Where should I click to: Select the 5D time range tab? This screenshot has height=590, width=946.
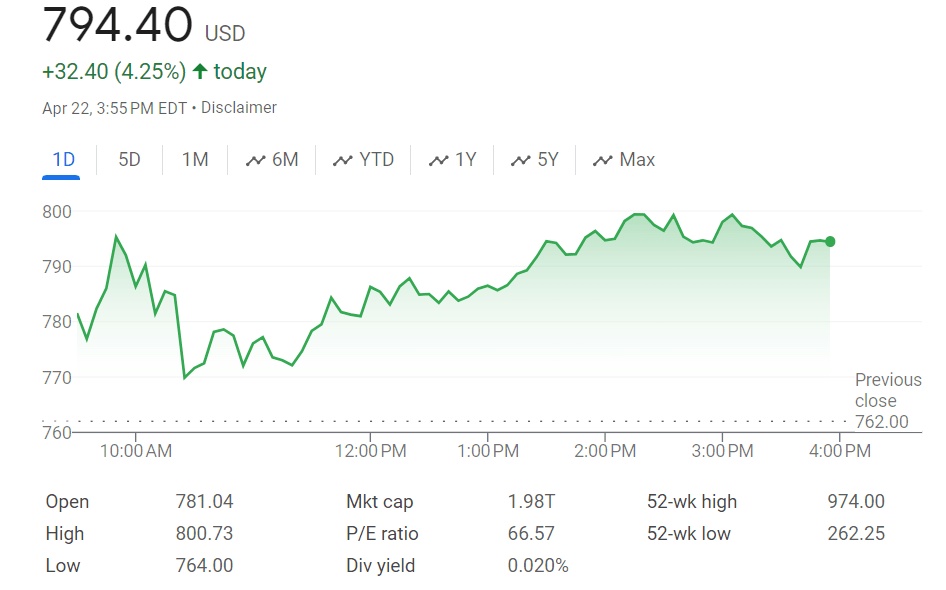(x=129, y=160)
